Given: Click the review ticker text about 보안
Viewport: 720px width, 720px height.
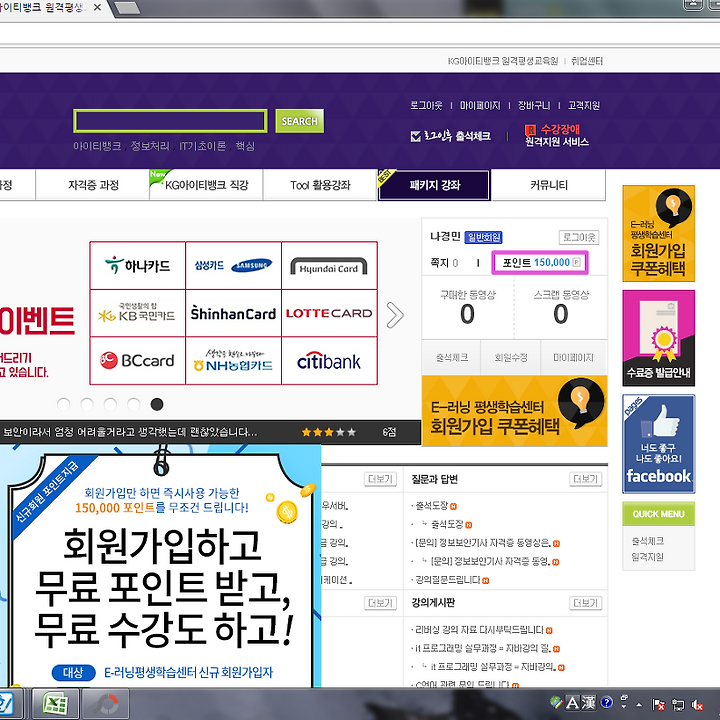Looking at the screenshot, I should tap(130, 432).
